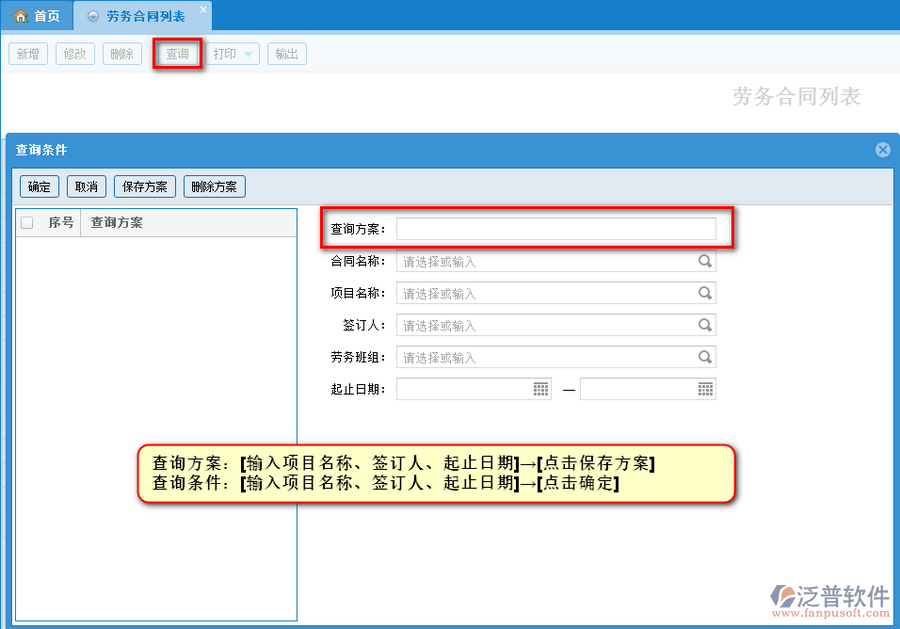This screenshot has width=900, height=629.
Task: Open the 签订人 search lookup icon
Action: pos(705,325)
